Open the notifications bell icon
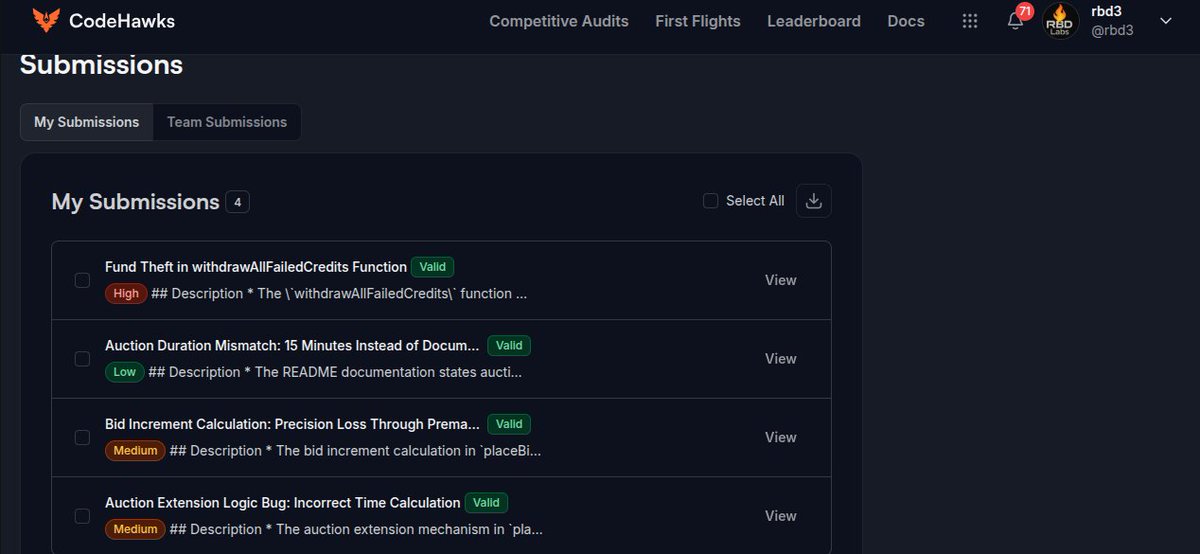Image resolution: width=1200 pixels, height=554 pixels. tap(1015, 21)
